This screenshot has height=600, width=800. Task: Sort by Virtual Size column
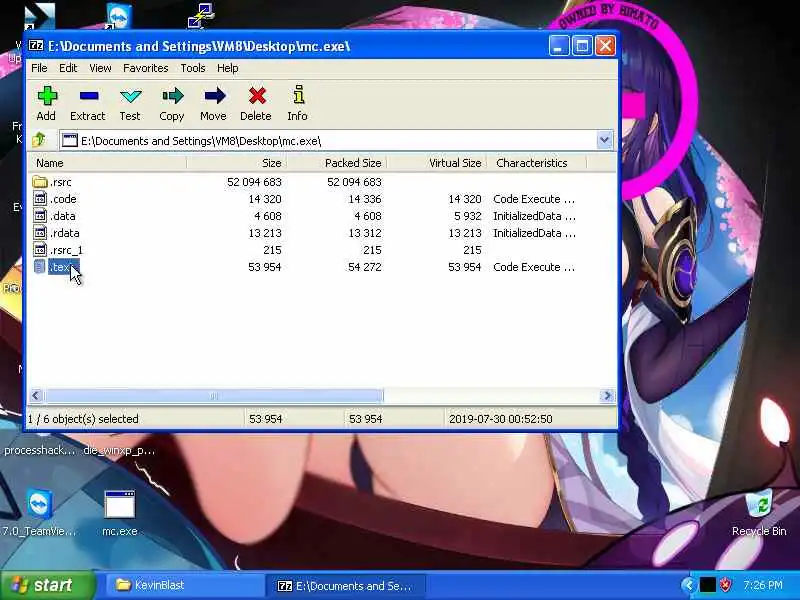[x=437, y=163]
